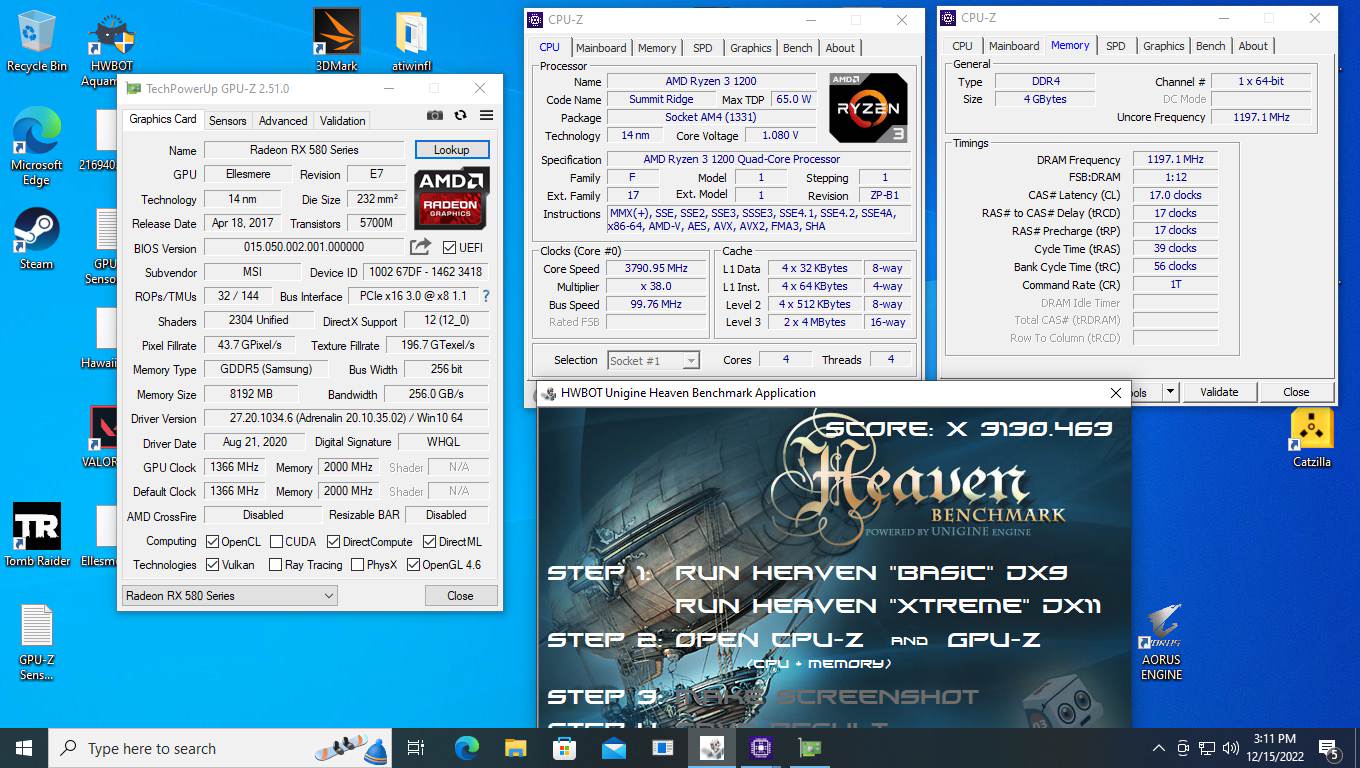Toggle the Vulkan checkbox
The height and width of the screenshot is (768, 1360).
pos(212,564)
